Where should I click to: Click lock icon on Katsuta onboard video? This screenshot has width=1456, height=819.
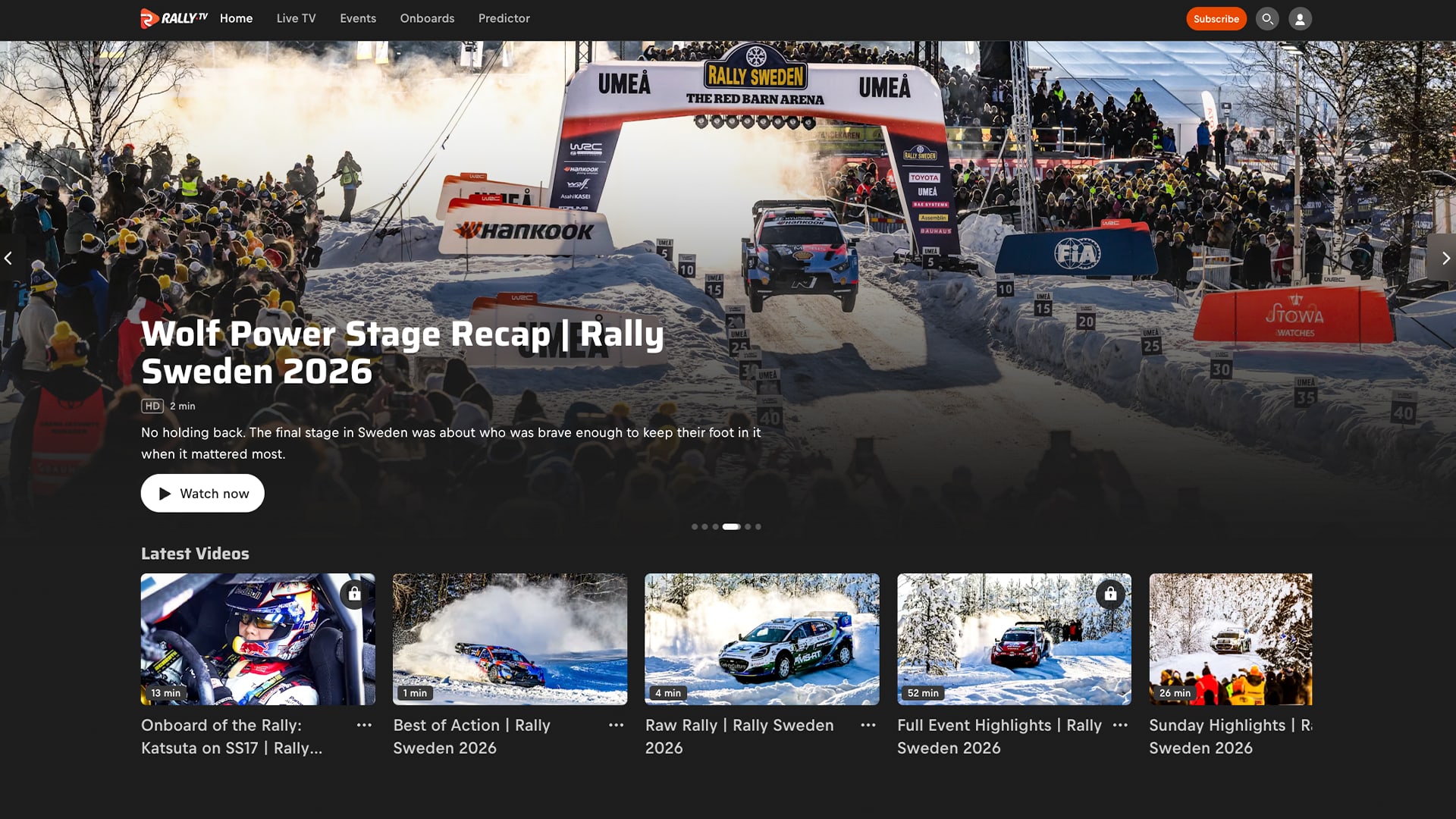354,594
